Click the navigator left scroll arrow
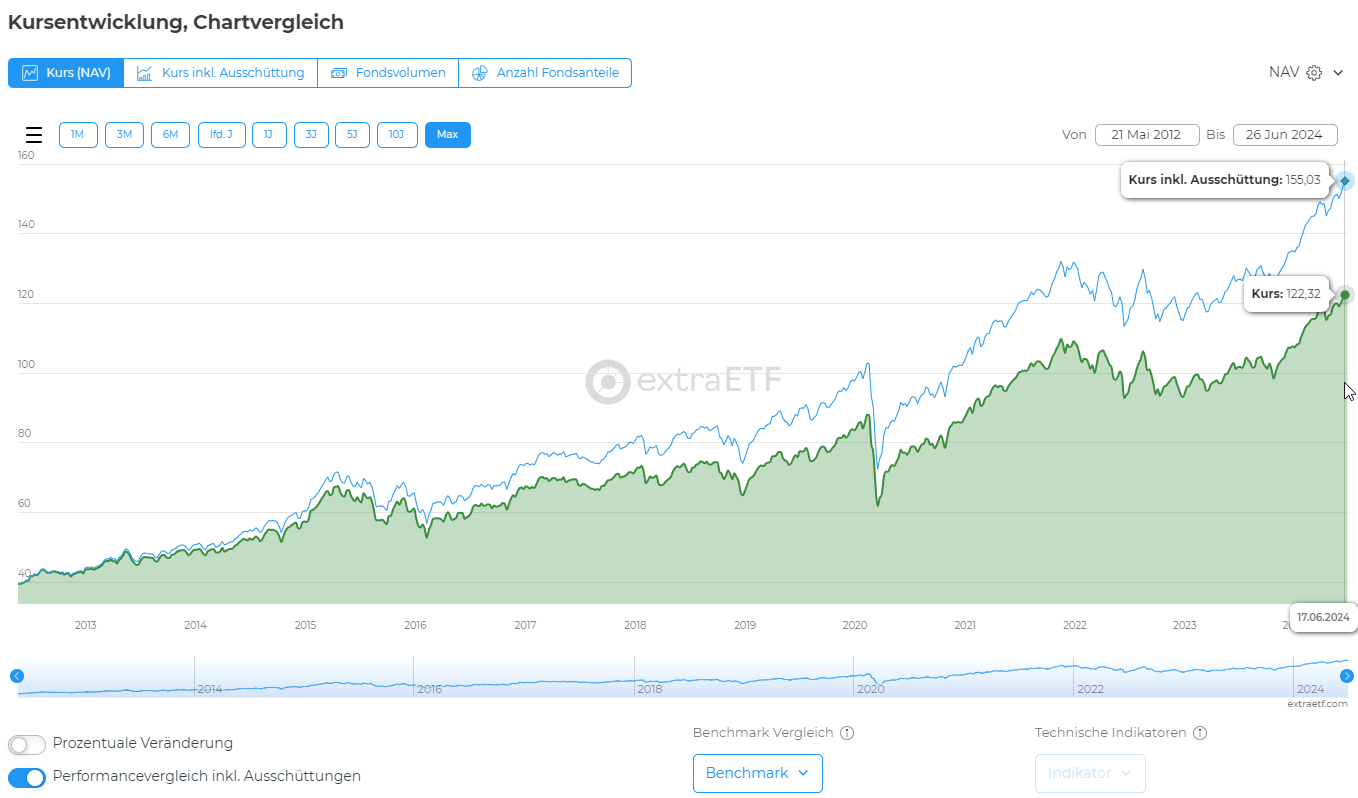Image resolution: width=1358 pixels, height=798 pixels. [16, 676]
